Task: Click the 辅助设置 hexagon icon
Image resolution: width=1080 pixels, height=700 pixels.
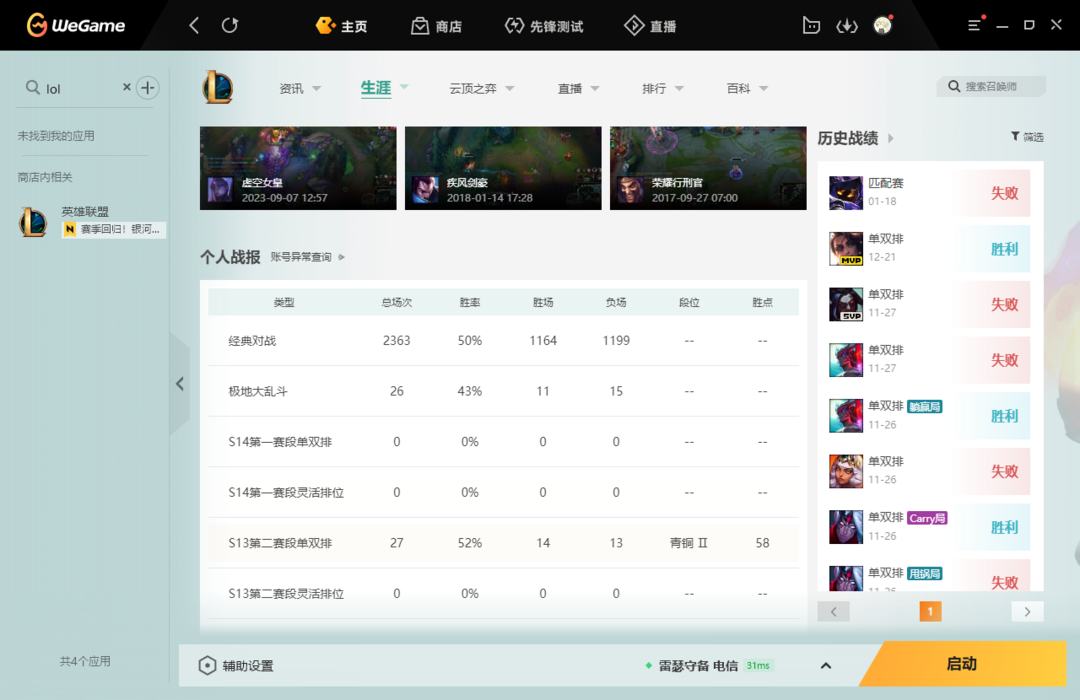Action: coord(207,666)
